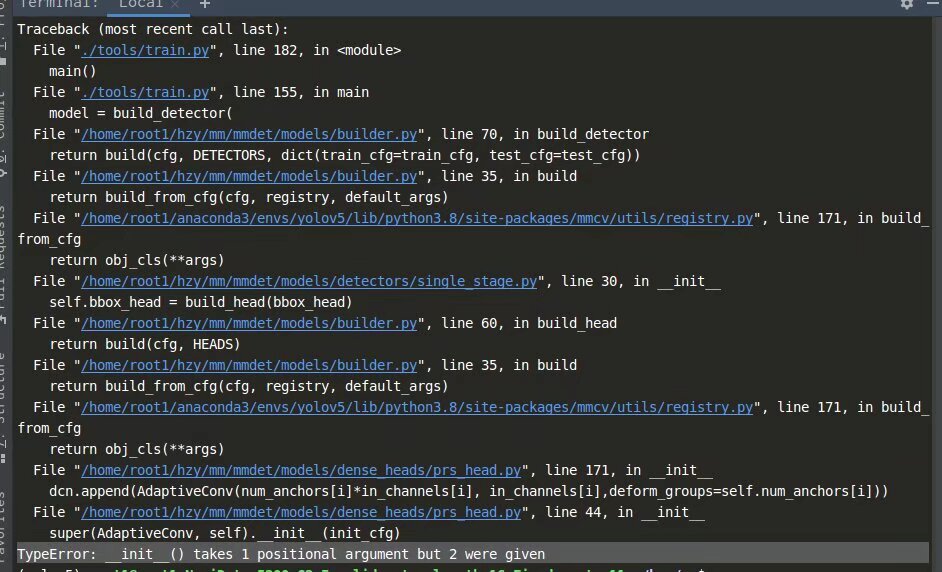Open prs_head.py link at line 44

click(x=301, y=513)
